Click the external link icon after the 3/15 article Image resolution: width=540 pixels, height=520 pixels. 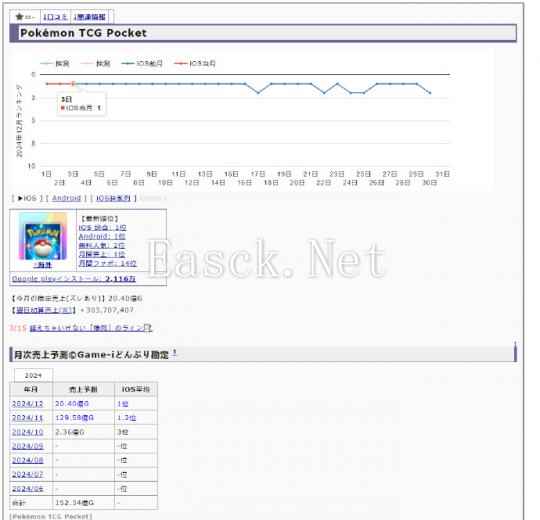click(x=148, y=327)
